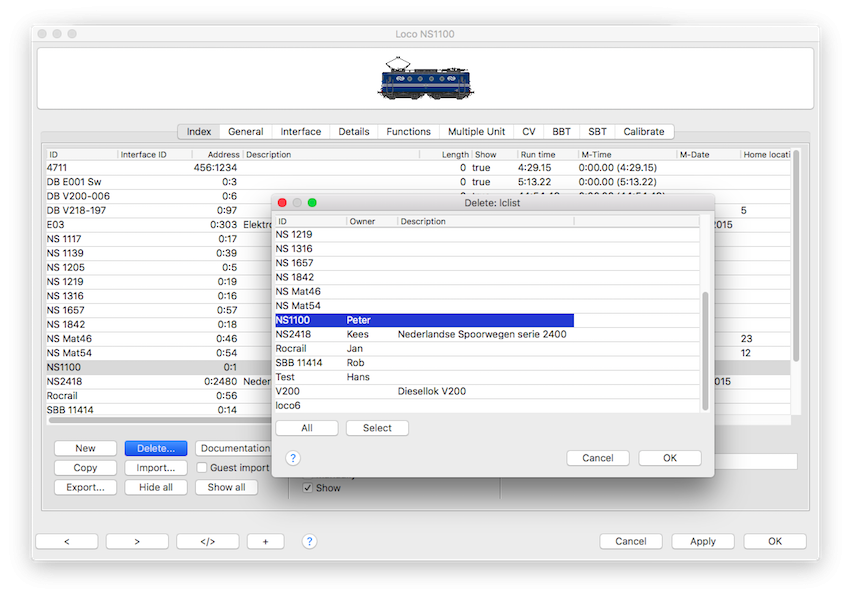Go to next loco with the > button
The image size is (851, 598).
click(137, 541)
